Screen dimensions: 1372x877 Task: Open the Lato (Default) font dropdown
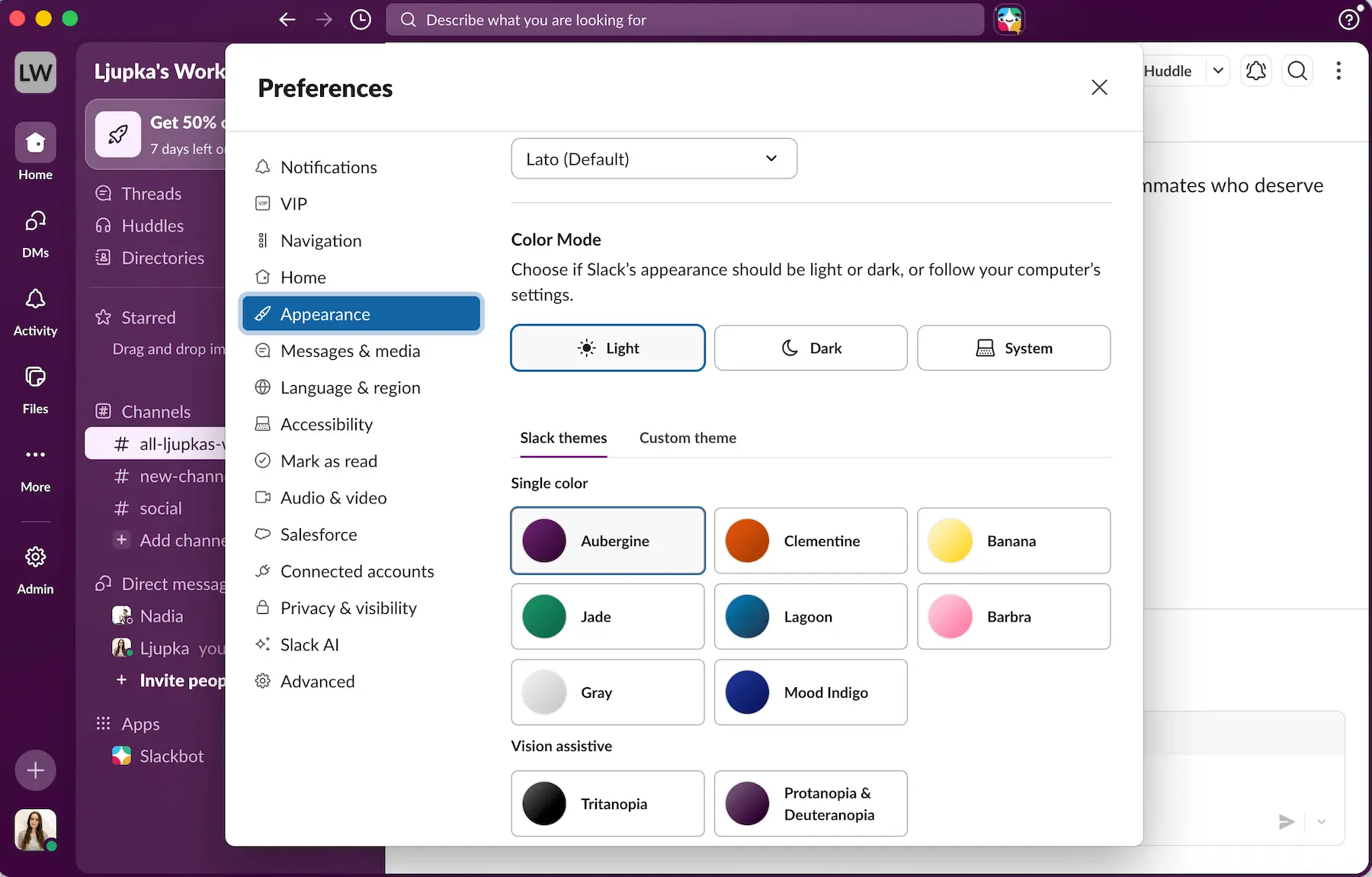[x=654, y=159]
